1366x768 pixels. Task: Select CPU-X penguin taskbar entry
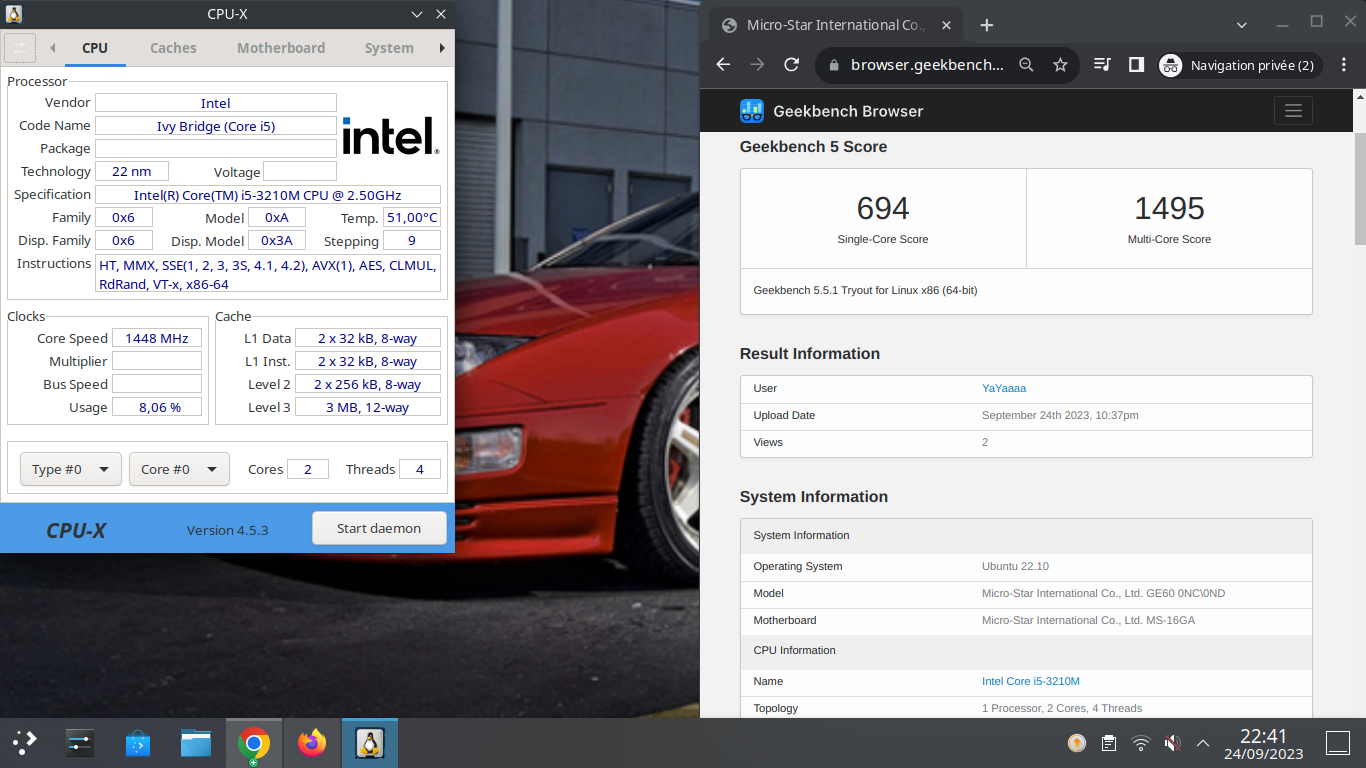[370, 742]
